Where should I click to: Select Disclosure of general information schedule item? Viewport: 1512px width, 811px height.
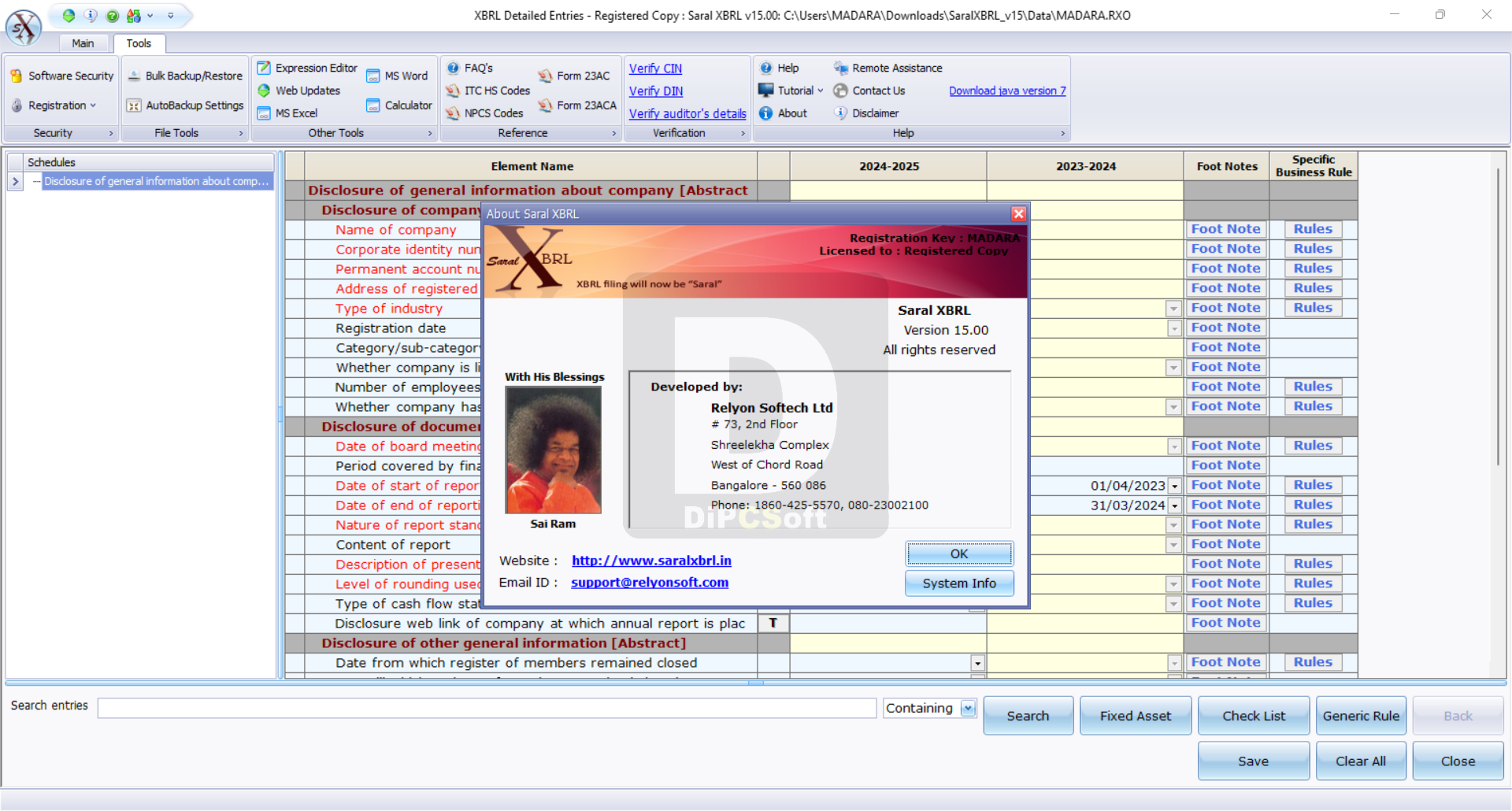[157, 181]
